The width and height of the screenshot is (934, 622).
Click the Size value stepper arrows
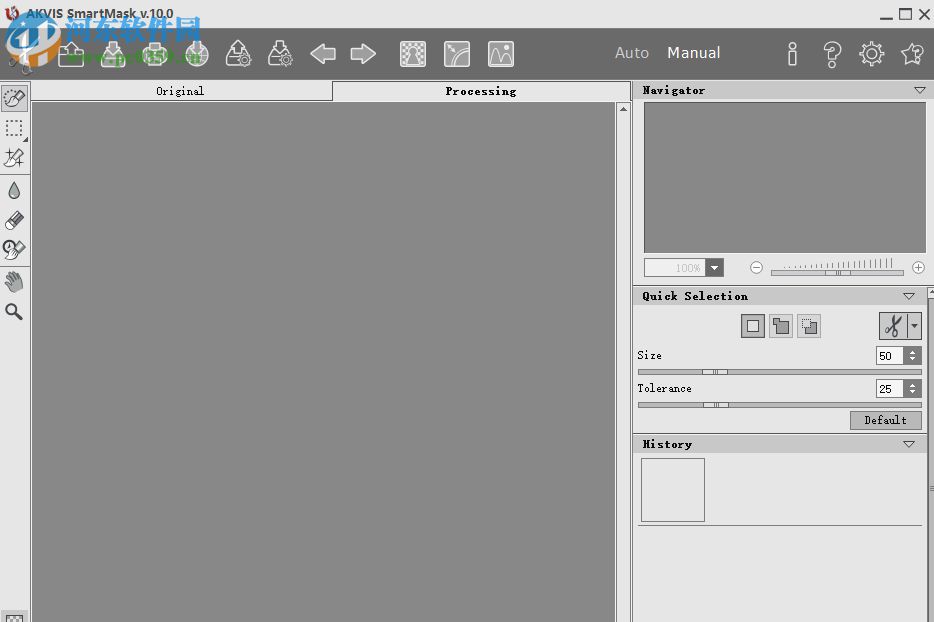(x=913, y=356)
